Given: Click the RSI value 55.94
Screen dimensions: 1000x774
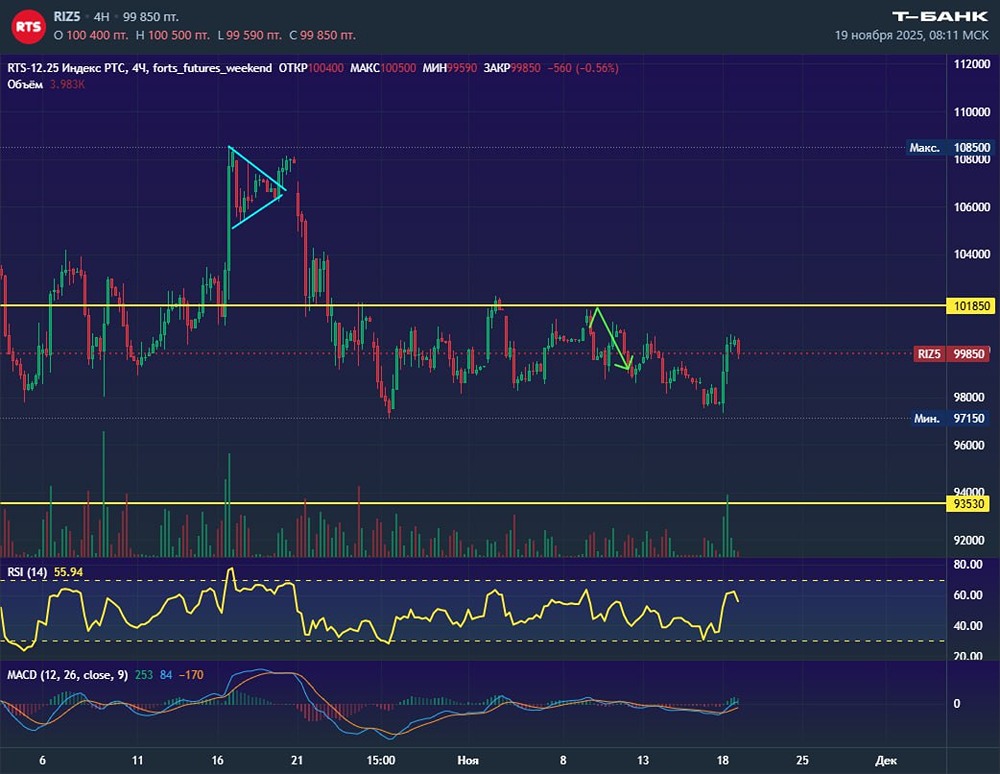Looking at the screenshot, I should point(68,572).
